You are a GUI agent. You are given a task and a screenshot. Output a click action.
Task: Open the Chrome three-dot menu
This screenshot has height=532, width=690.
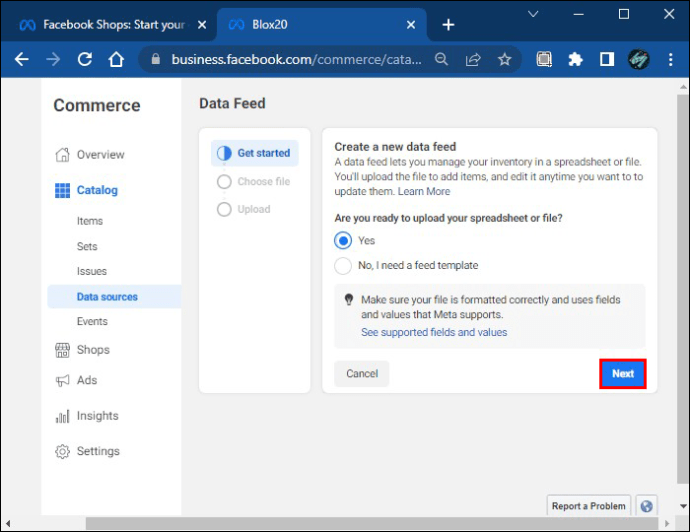pos(670,59)
